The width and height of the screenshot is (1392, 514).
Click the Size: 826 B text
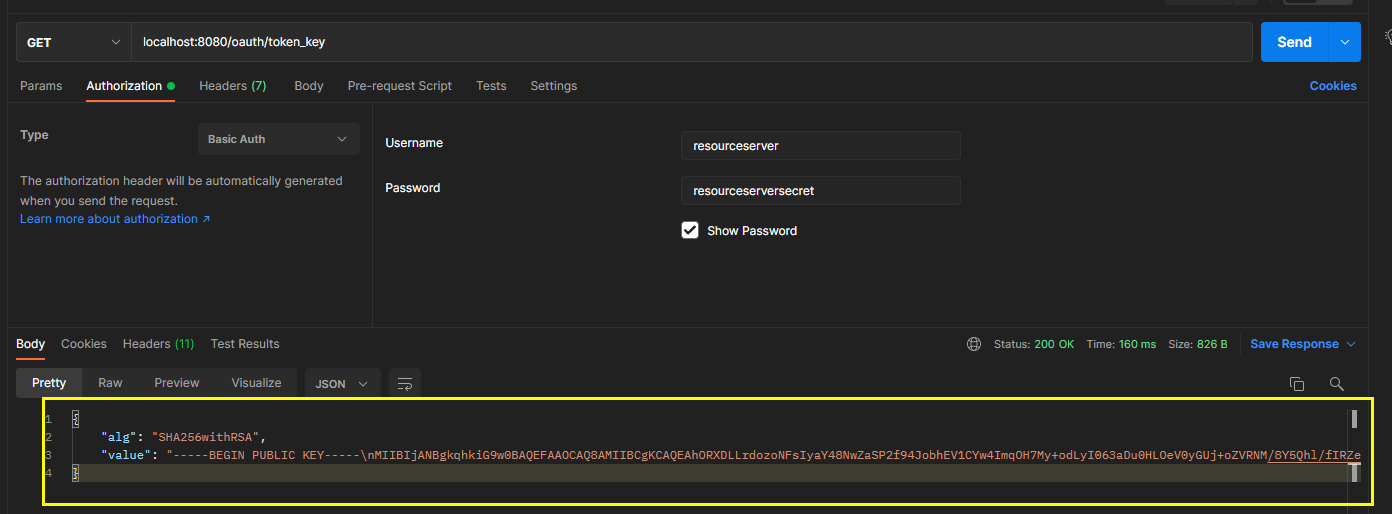tap(1198, 344)
